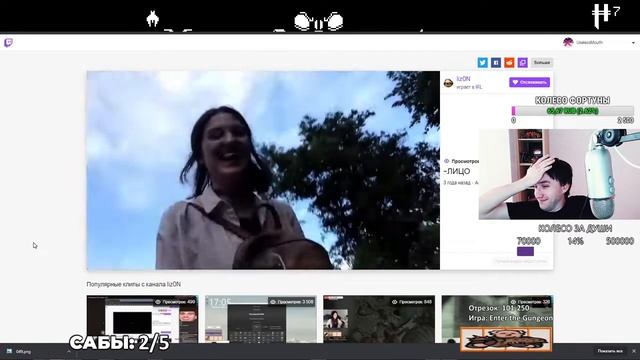Screen dimensions: 640x360
Task: Click 'Показать все' in the download bar
Action: pyautogui.click(x=610, y=351)
